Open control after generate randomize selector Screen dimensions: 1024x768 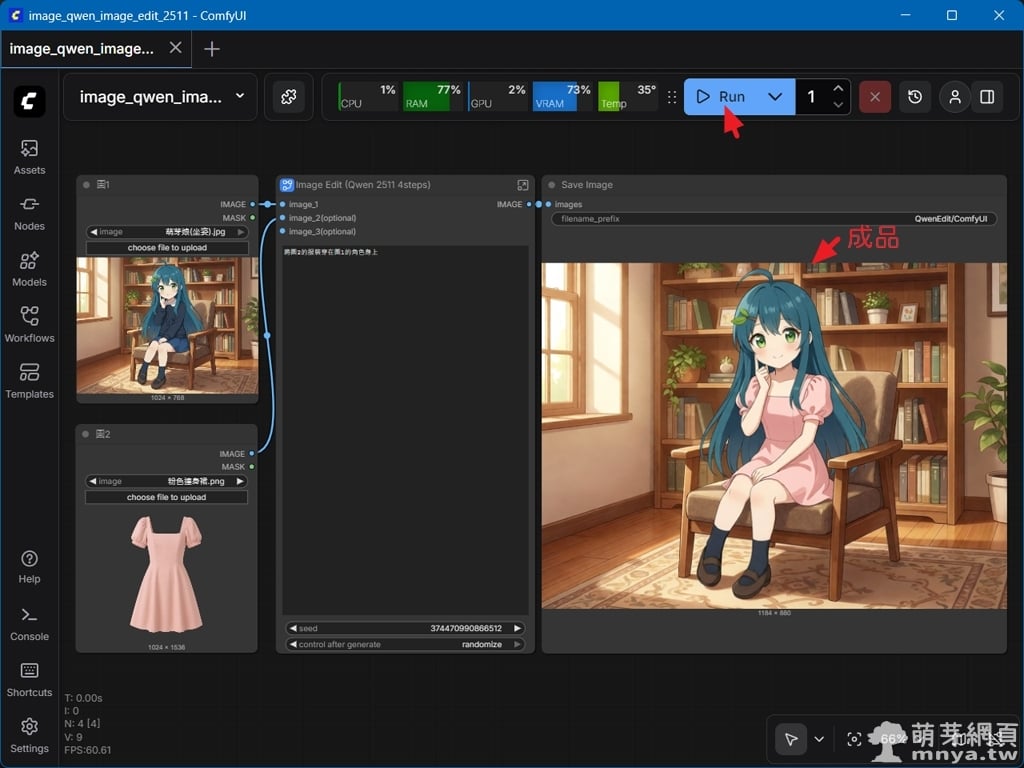[x=405, y=645]
